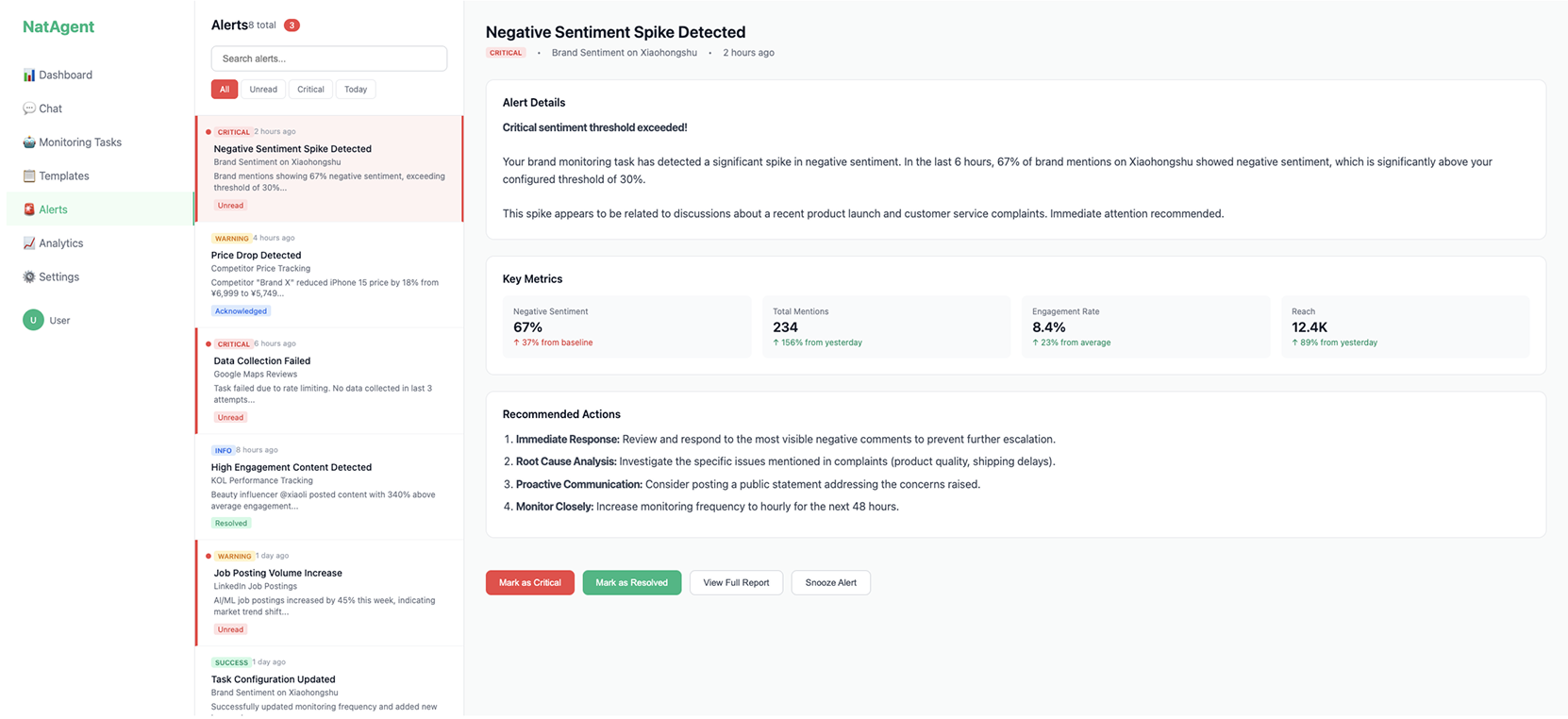Image resolution: width=1568 pixels, height=719 pixels.
Task: Click the green User avatar icon
Action: coord(33,320)
